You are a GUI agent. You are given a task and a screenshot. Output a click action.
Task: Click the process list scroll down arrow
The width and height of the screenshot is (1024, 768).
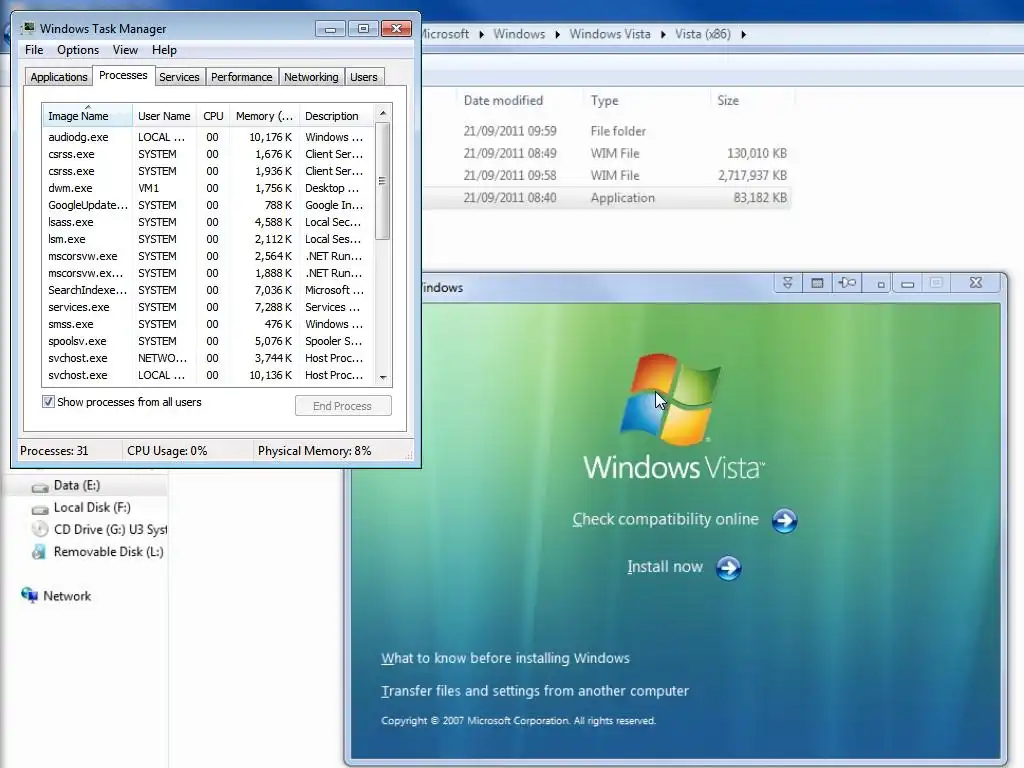coord(383,377)
